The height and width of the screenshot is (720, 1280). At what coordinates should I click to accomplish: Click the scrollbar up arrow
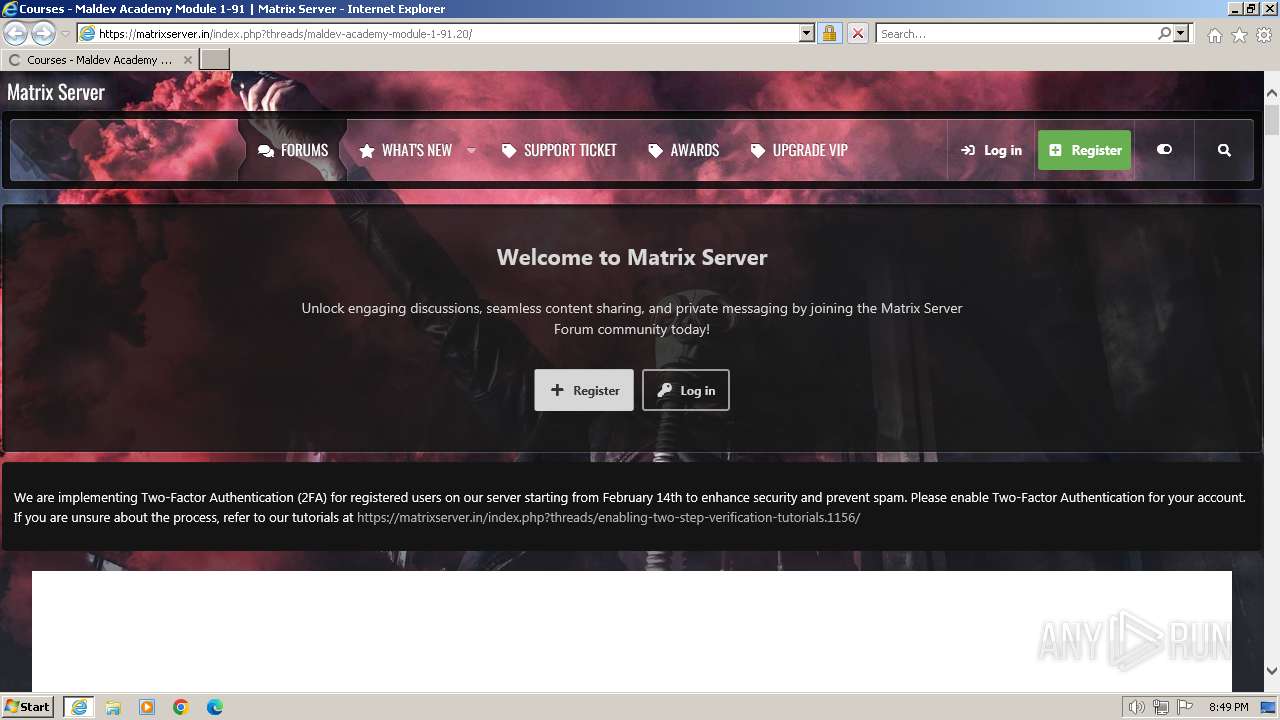coord(1272,94)
